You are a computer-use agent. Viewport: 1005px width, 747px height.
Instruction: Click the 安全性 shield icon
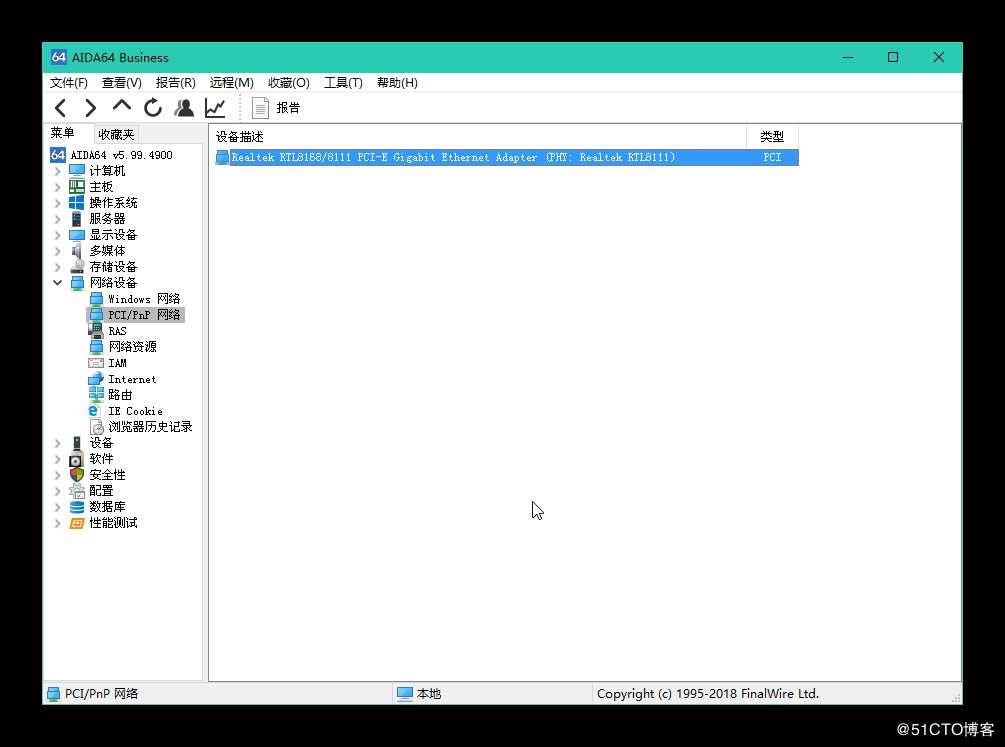pyautogui.click(x=77, y=475)
